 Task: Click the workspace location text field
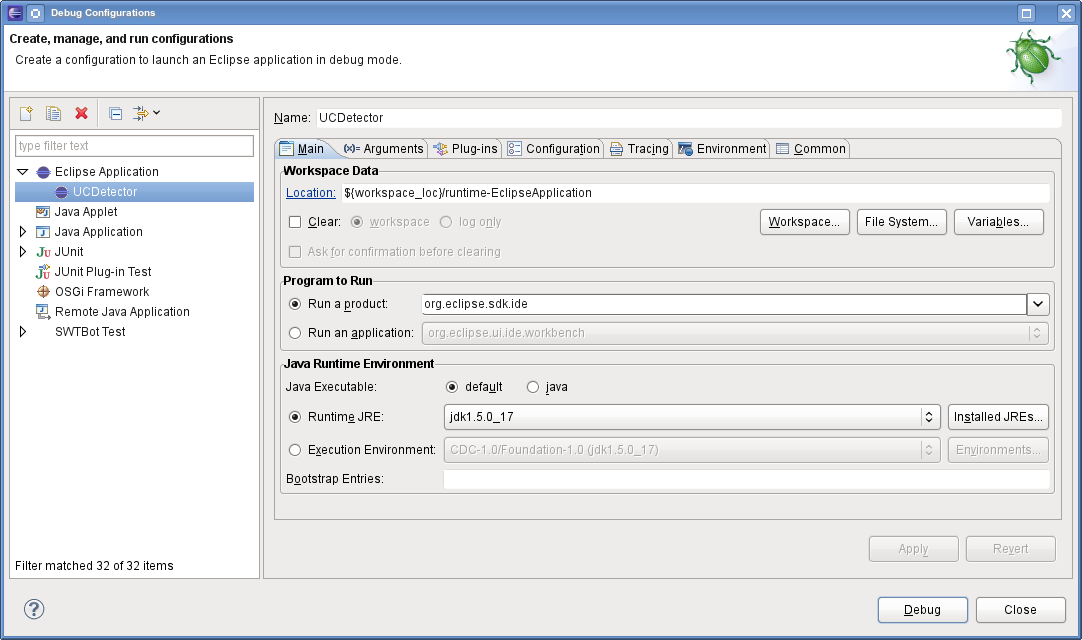pos(696,193)
